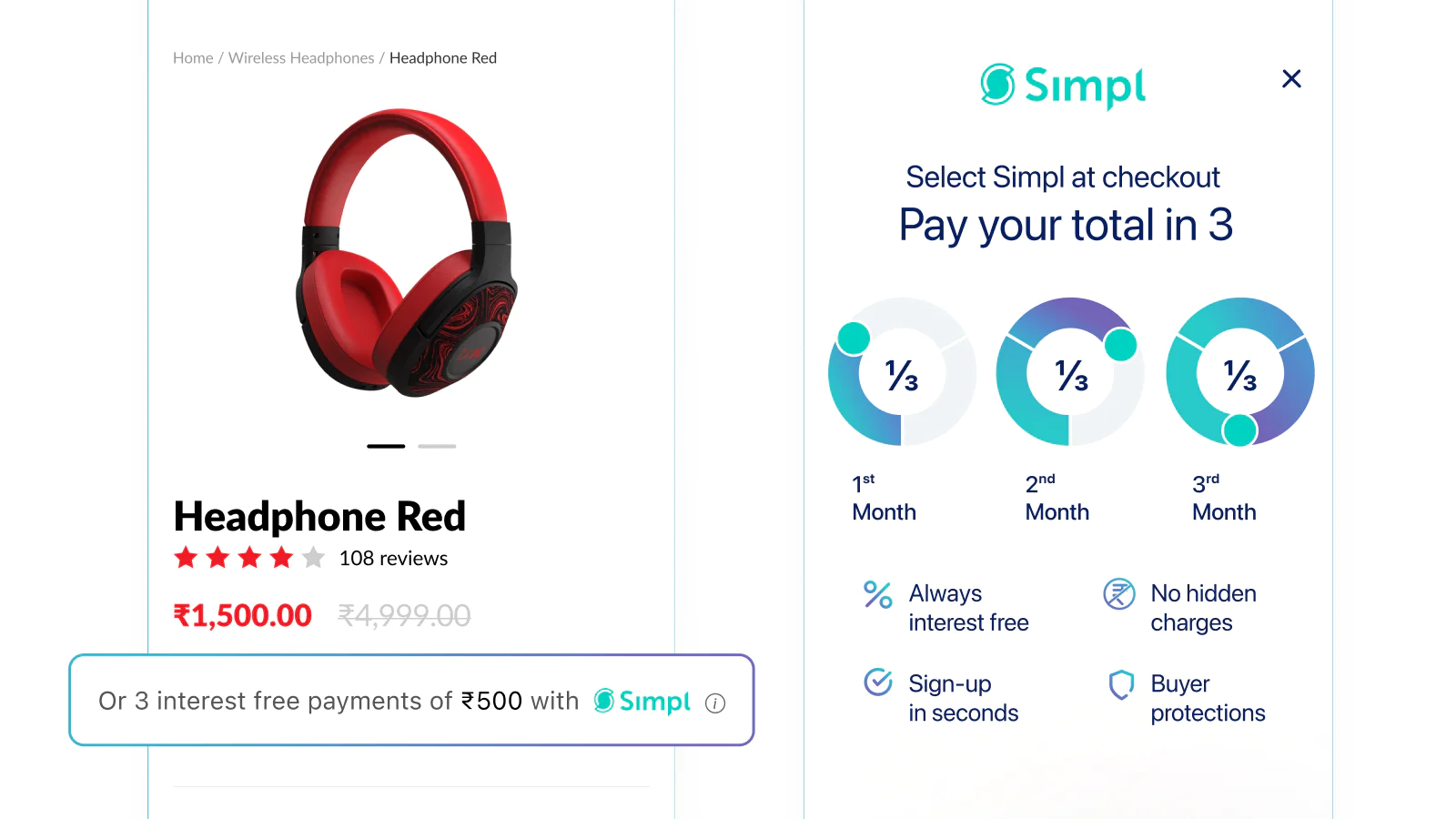Viewport: 1456px width, 819px height.
Task: Click the 3rd month payment donut chart
Action: [x=1239, y=372]
